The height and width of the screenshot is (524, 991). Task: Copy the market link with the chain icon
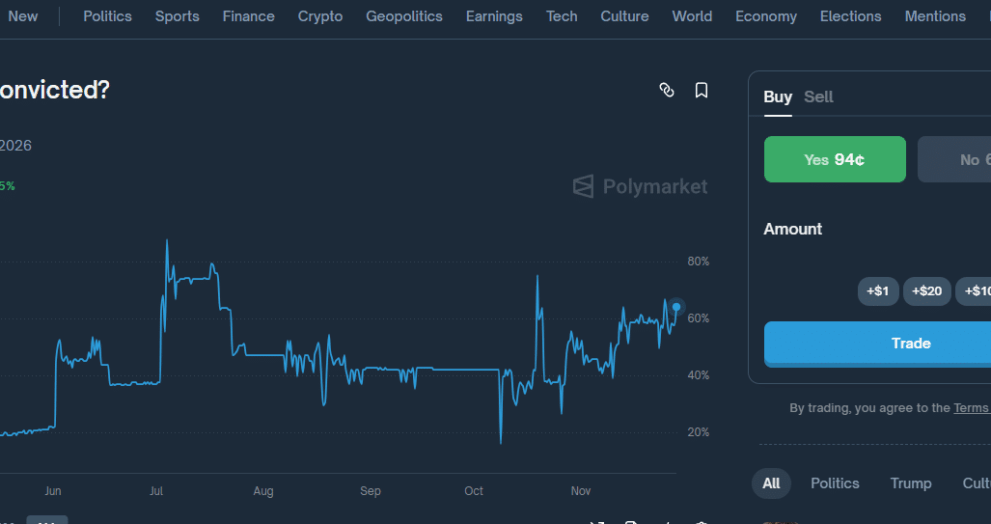(667, 90)
